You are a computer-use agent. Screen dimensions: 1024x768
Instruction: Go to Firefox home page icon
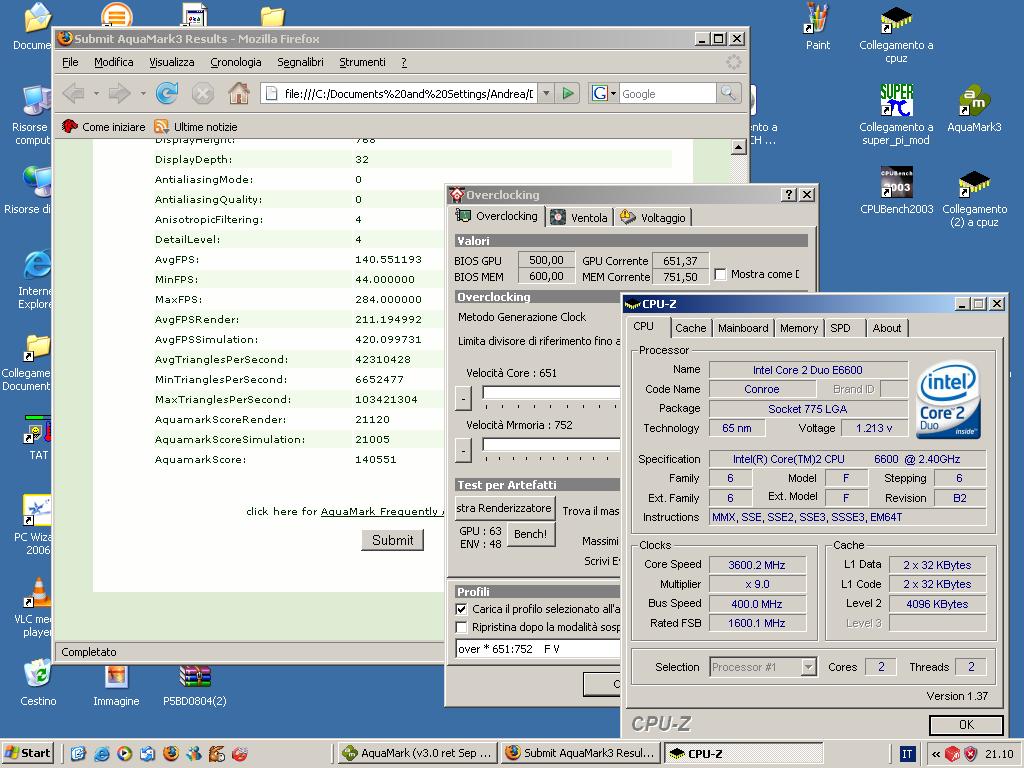pos(238,93)
